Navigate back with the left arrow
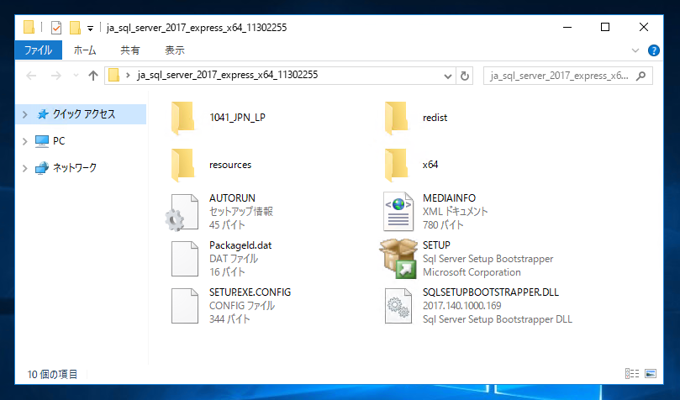680x400 pixels. click(31, 76)
